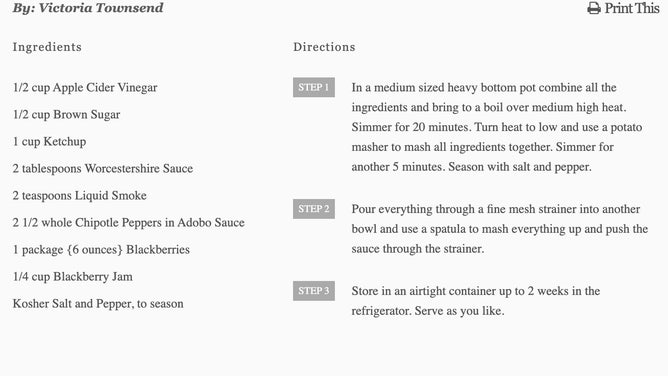Click the STEP 2 badge
The height and width of the screenshot is (376, 668).
(314, 209)
